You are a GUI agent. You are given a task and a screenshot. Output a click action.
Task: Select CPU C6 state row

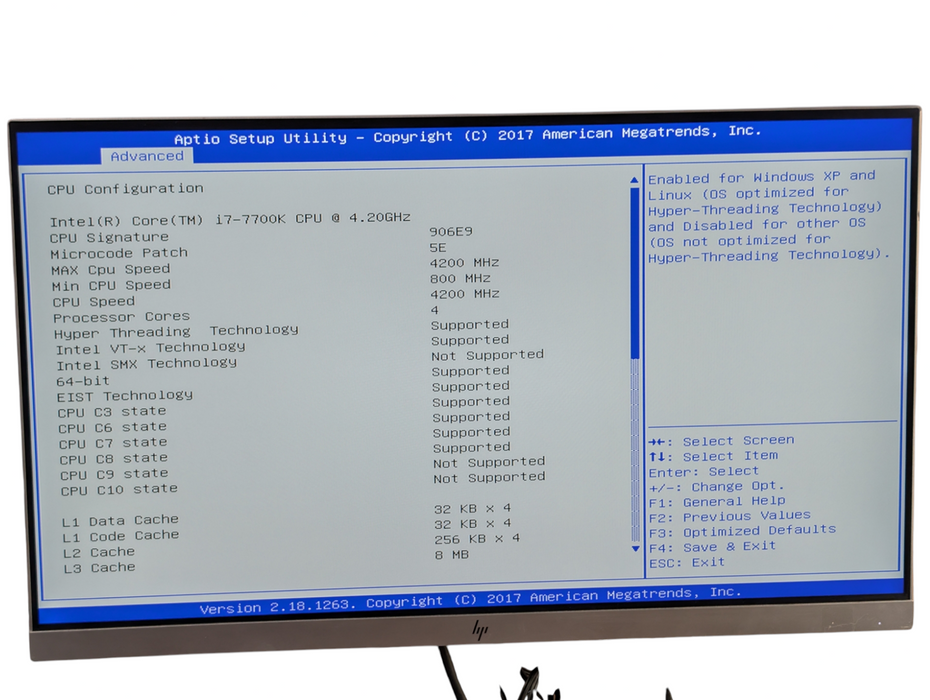coord(284,422)
